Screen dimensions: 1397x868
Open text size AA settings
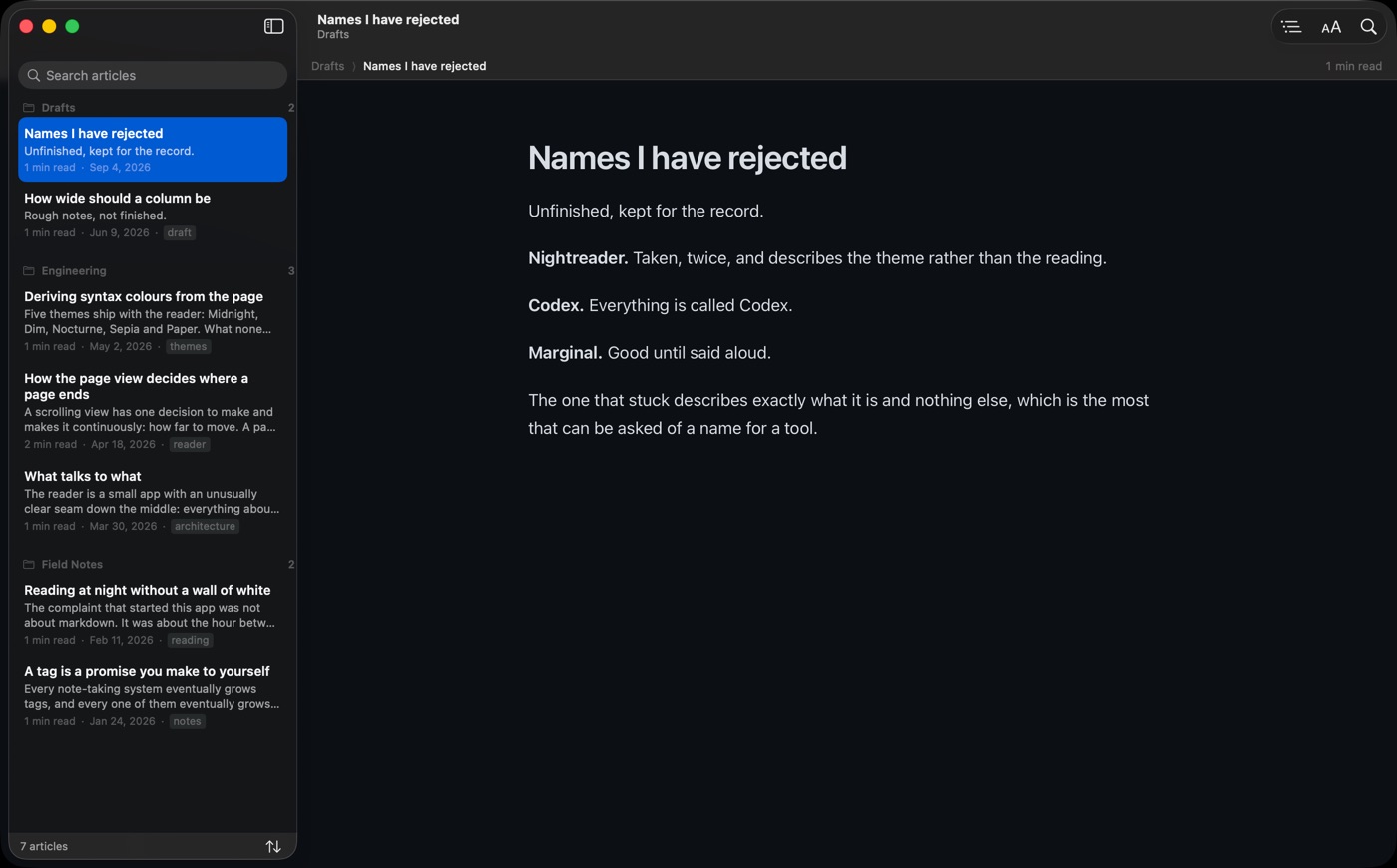(1331, 27)
